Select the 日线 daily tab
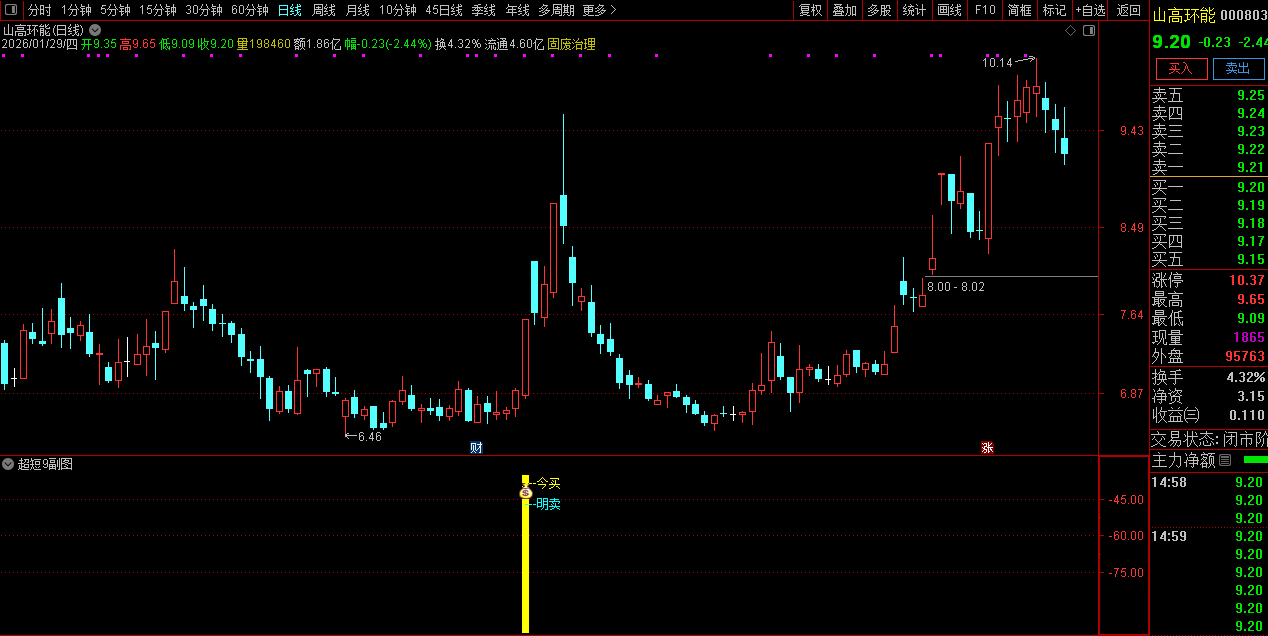The width and height of the screenshot is (1268, 636). [x=289, y=10]
